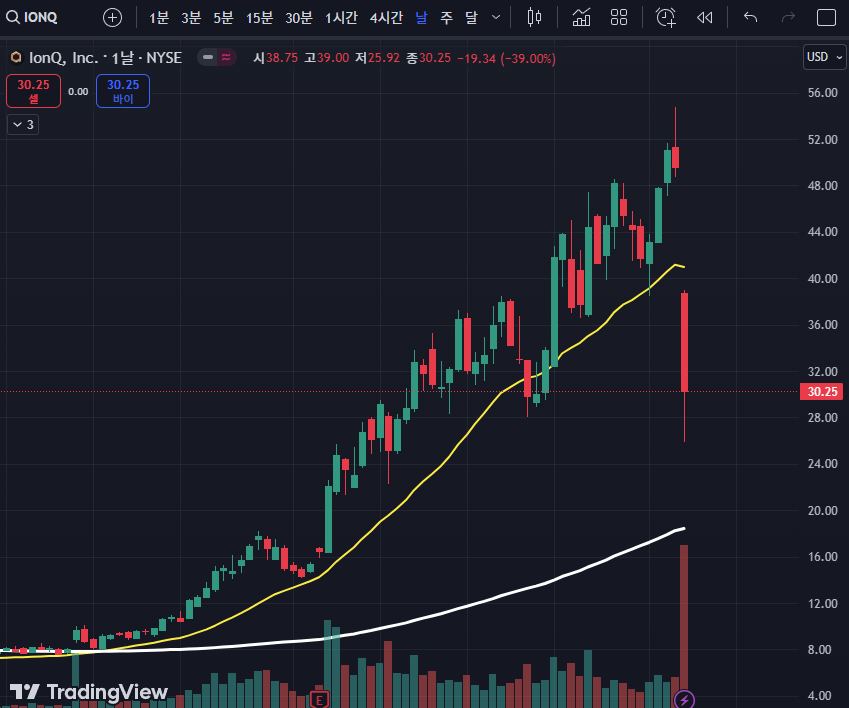Start bar replay with rewind icon
This screenshot has width=849, height=708.
704,18
